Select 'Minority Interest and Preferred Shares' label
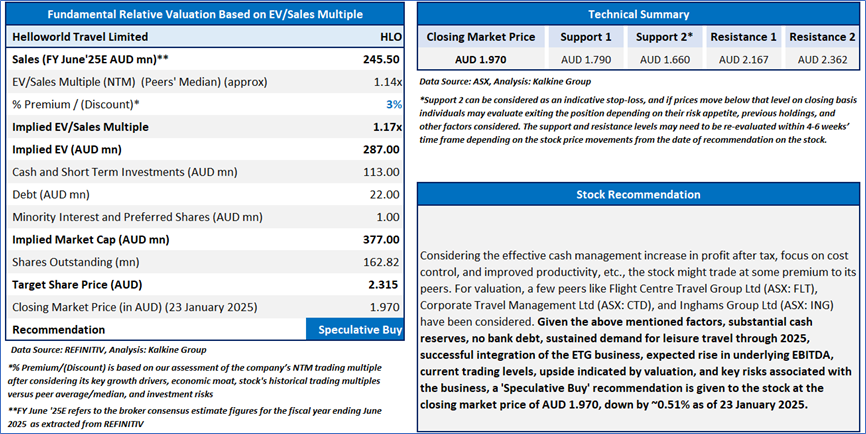Screen dimensions: 866x434 [138, 217]
